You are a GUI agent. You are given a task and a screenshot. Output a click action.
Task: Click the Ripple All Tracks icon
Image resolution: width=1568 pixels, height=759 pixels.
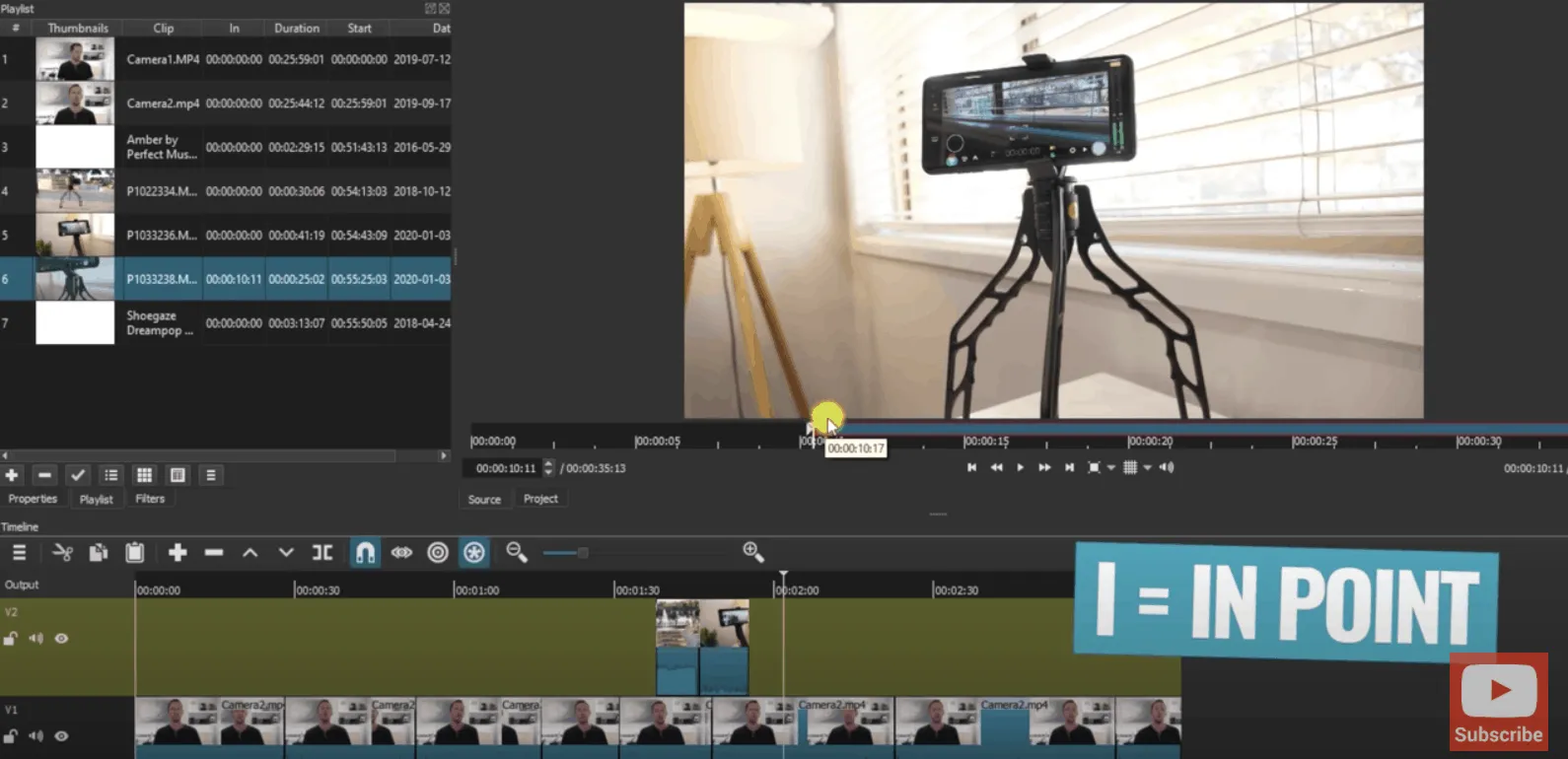[x=474, y=553]
